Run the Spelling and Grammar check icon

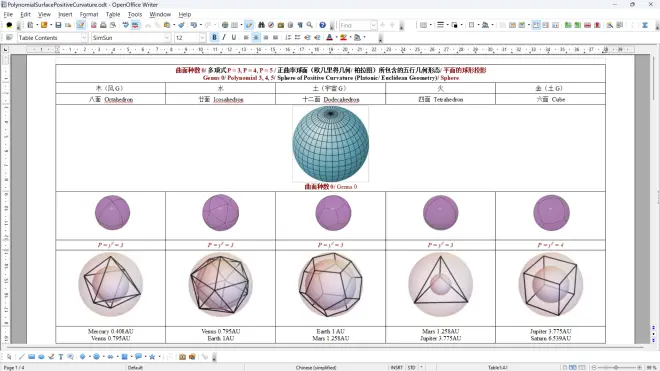pos(125,25)
